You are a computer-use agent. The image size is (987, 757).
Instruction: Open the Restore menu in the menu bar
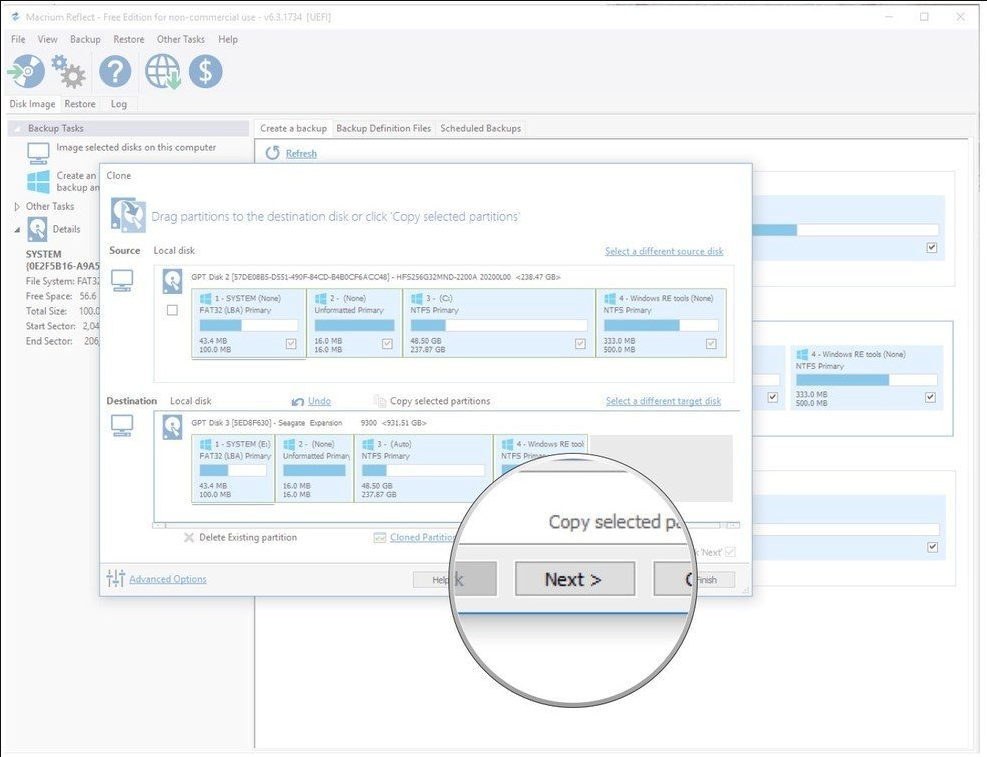point(128,39)
